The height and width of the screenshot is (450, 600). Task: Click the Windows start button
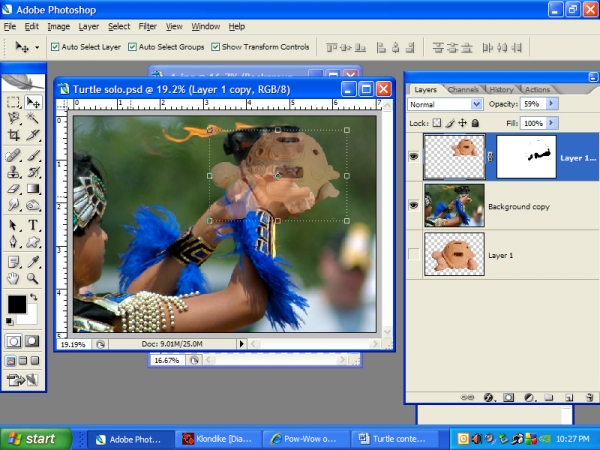coord(36,439)
